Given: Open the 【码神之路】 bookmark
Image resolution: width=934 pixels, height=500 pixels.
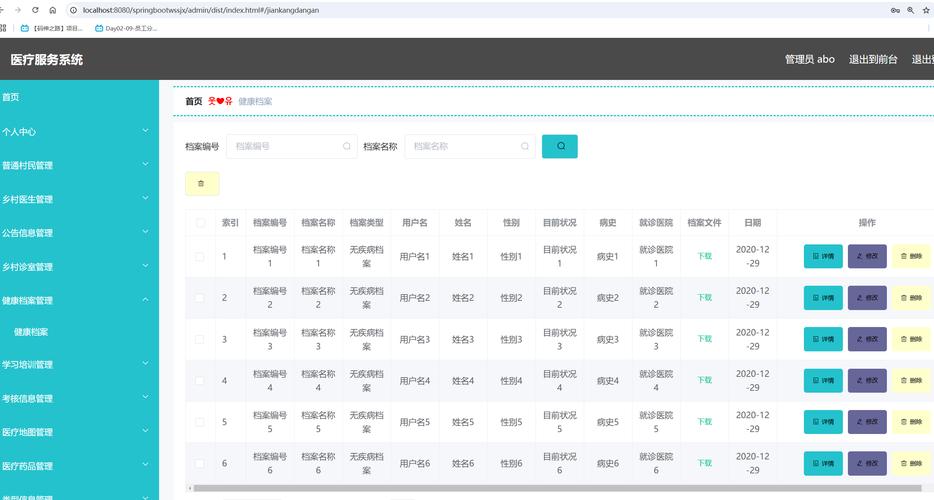Looking at the screenshot, I should (x=51, y=28).
